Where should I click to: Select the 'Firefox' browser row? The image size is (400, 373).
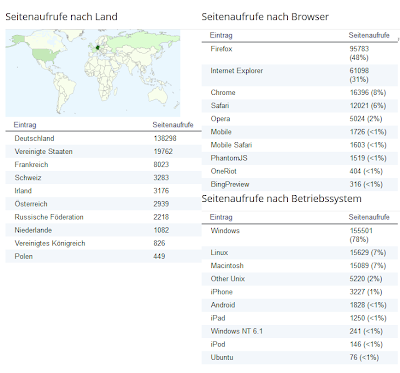300,53
